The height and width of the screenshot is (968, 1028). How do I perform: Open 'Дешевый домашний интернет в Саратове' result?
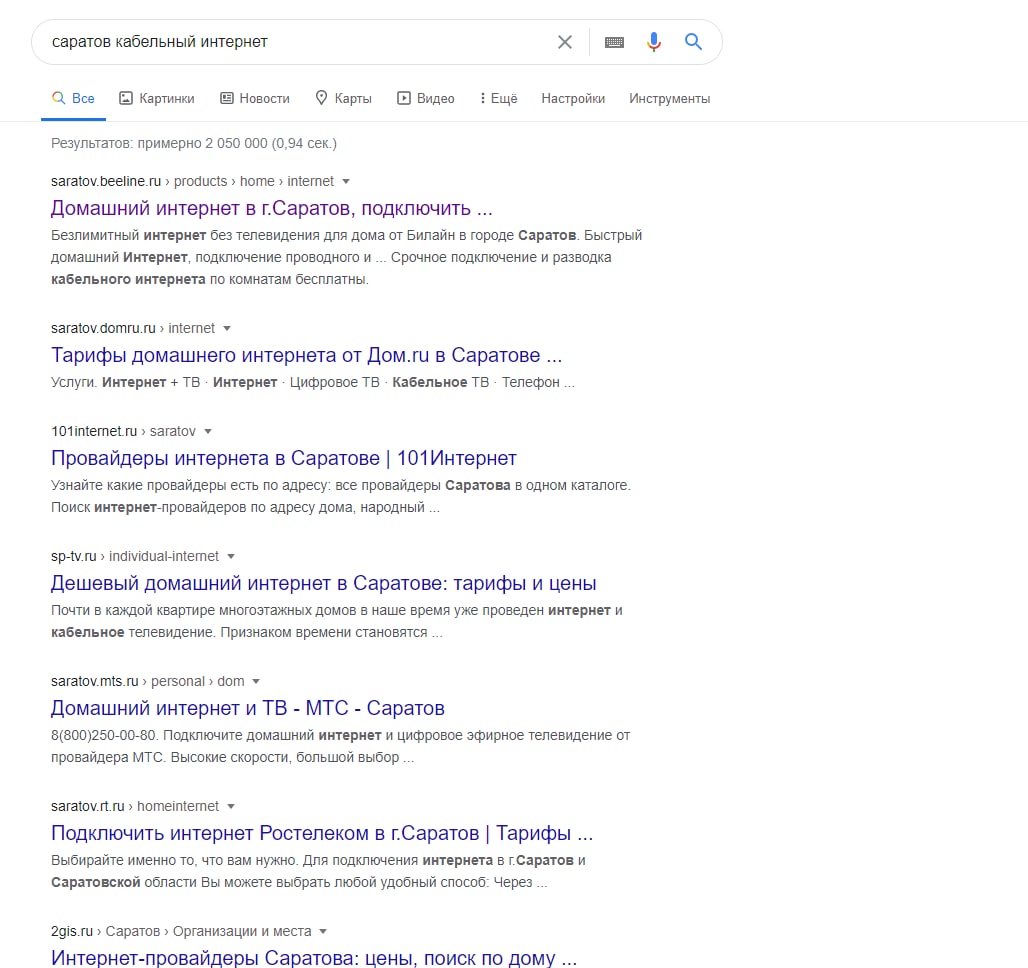pos(324,584)
